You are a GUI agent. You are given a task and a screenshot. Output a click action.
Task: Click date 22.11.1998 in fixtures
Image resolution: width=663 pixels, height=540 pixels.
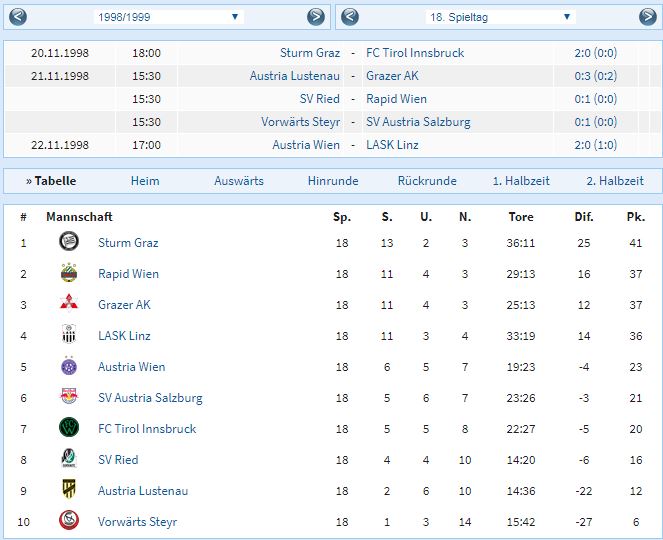click(x=60, y=145)
